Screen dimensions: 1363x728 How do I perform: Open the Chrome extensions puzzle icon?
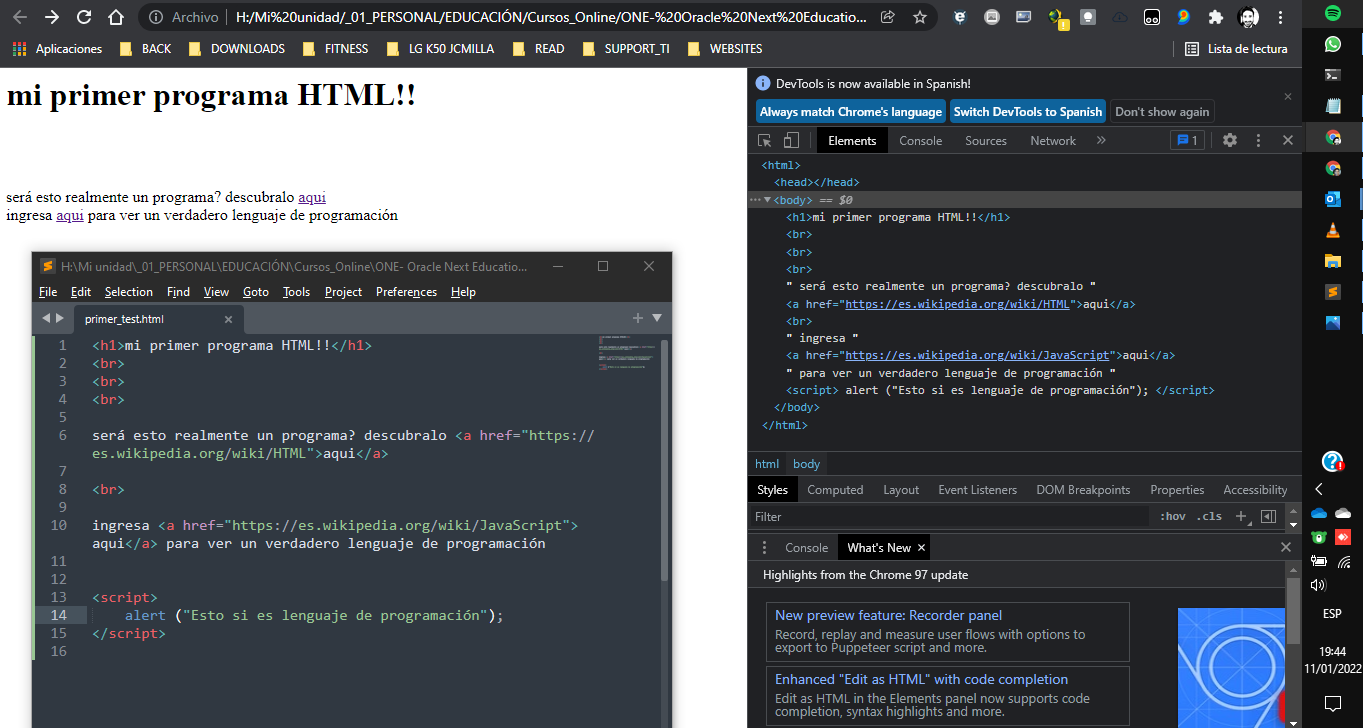pyautogui.click(x=1215, y=17)
